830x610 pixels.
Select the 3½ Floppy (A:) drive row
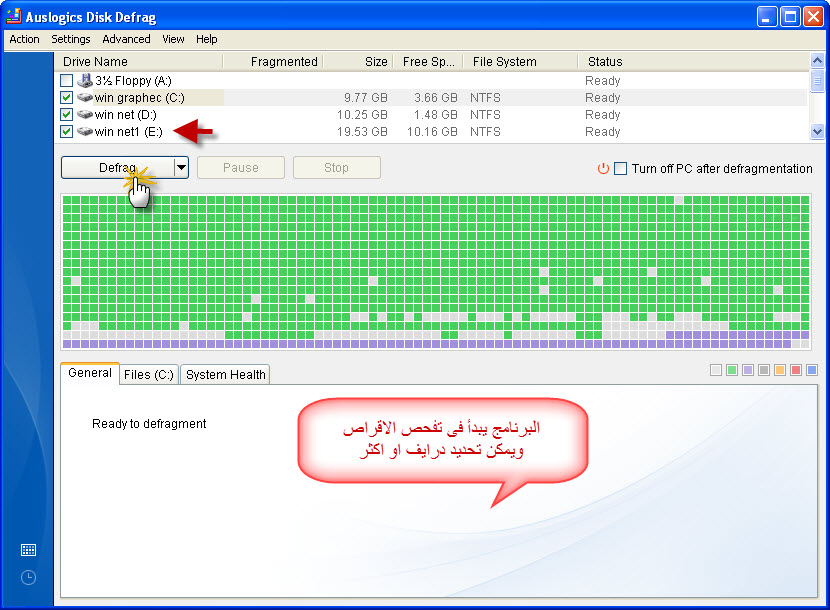(x=431, y=80)
